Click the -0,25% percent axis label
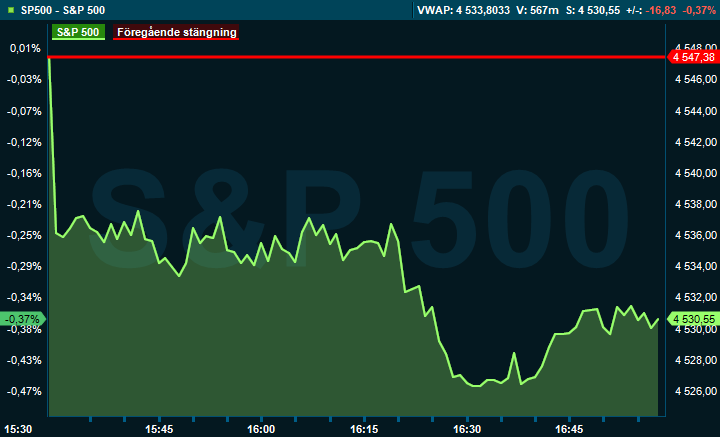 24,235
